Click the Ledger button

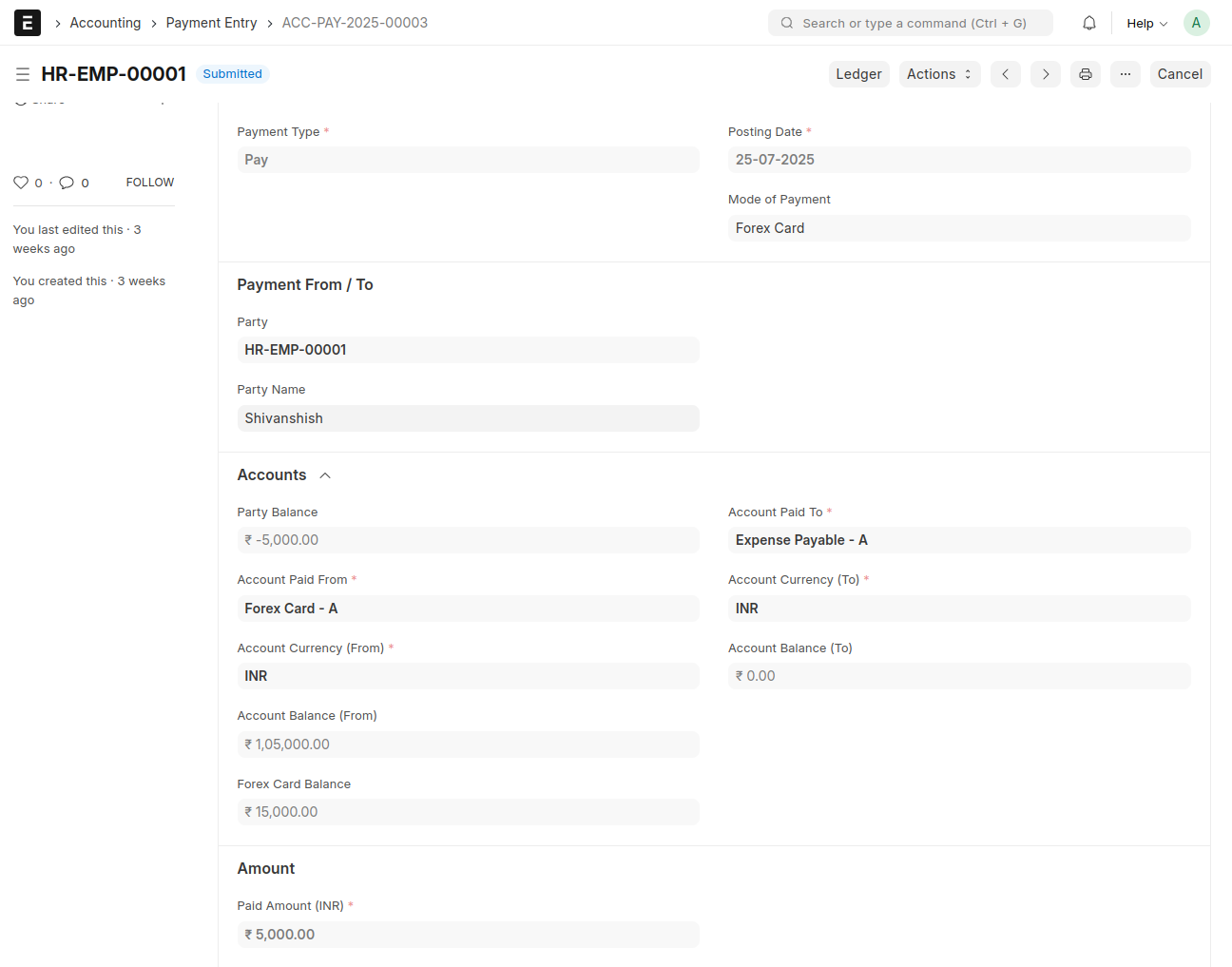pyautogui.click(x=858, y=74)
